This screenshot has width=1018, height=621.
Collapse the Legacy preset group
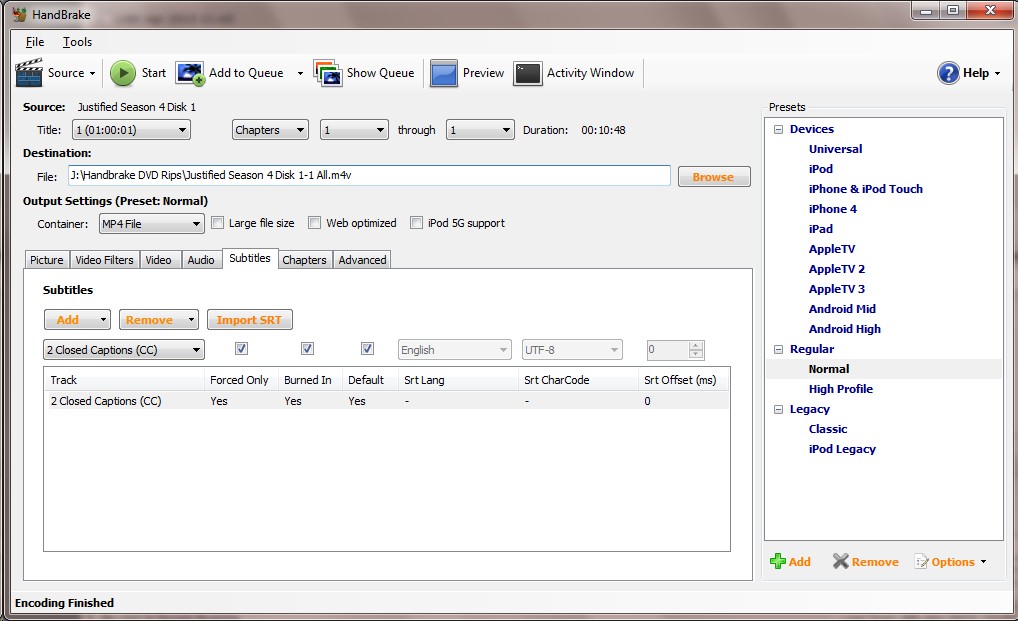point(778,409)
